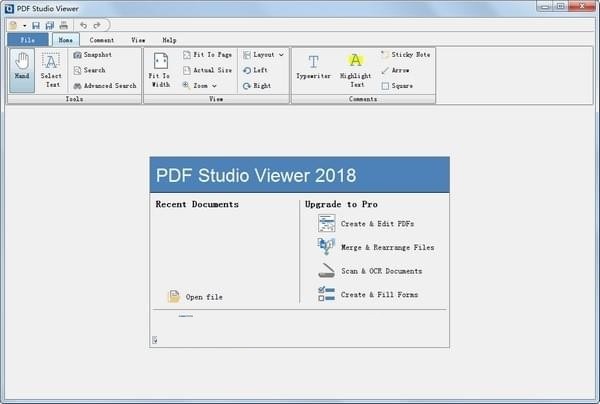Screen dimensions: 600x404
Task: Click Create & Fill Forms link
Action: tap(368, 295)
